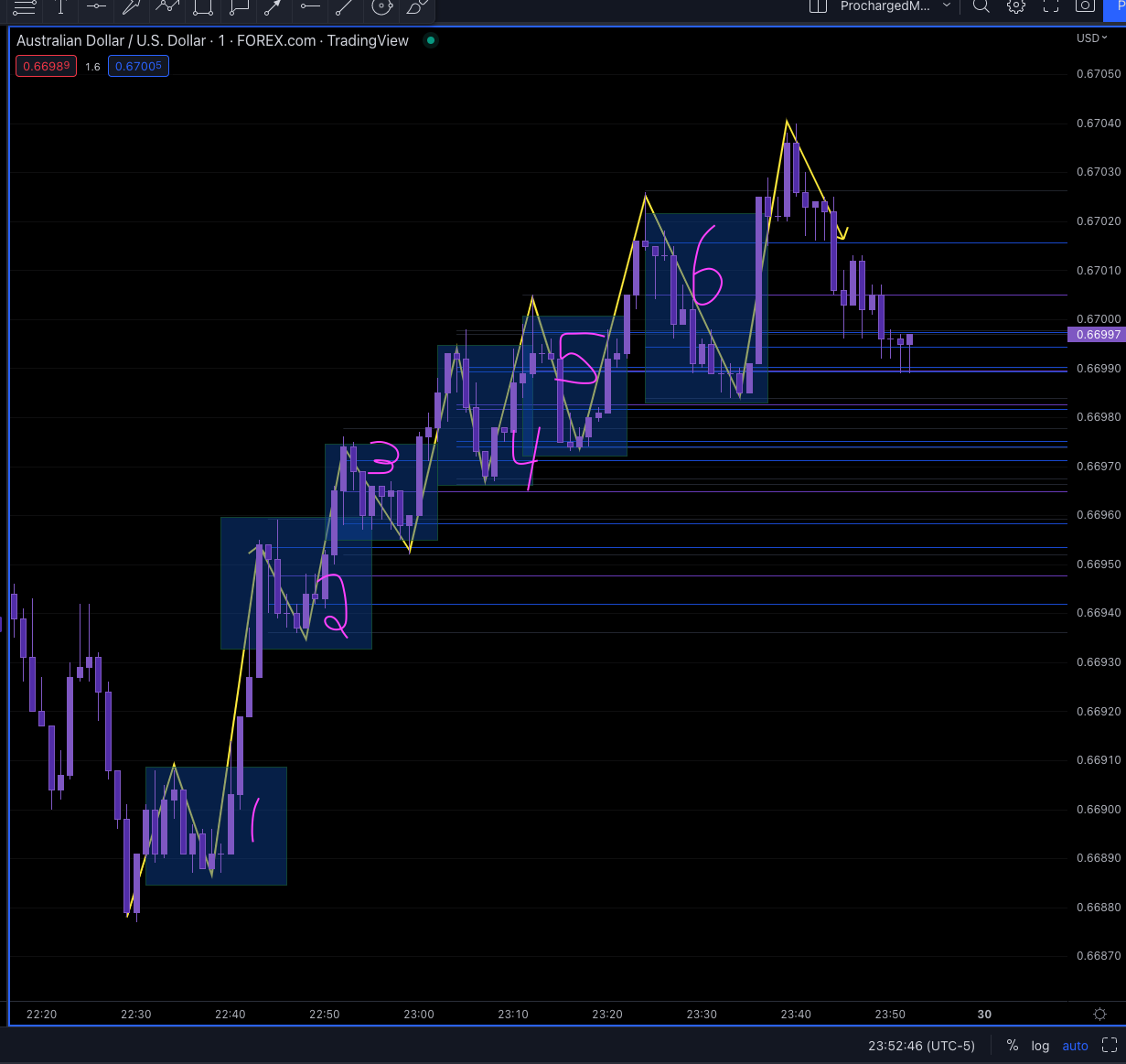Switch price scale to percent mode

pos(1013,1046)
